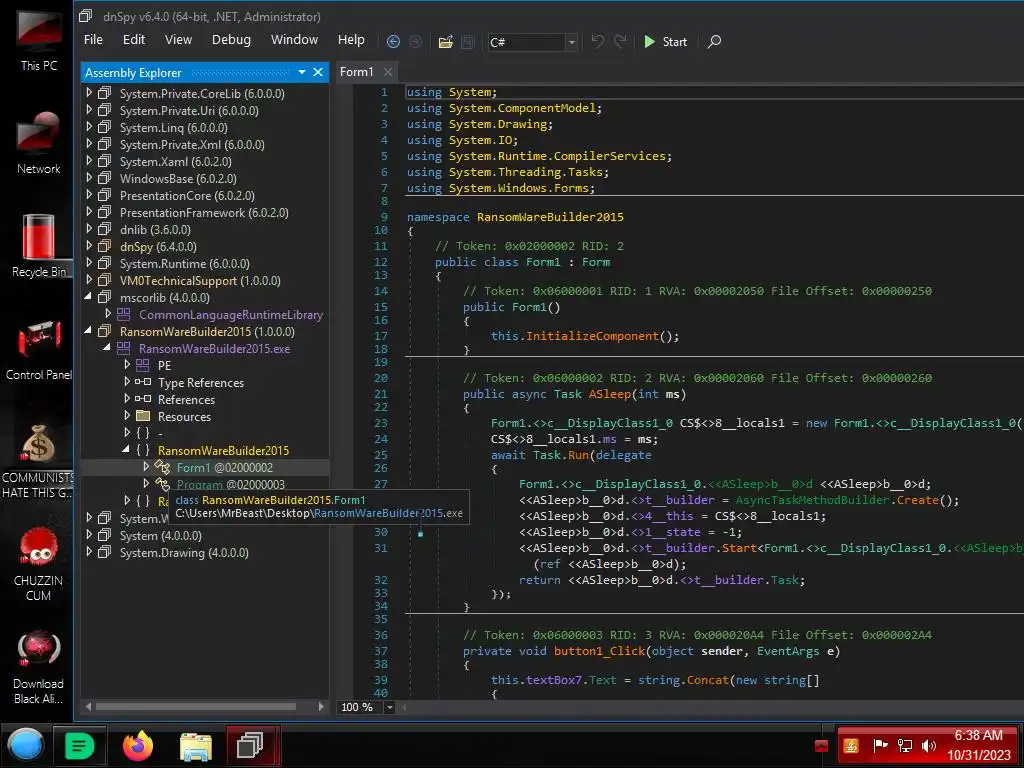
Task: Open the Edit menu
Action: (x=134, y=40)
